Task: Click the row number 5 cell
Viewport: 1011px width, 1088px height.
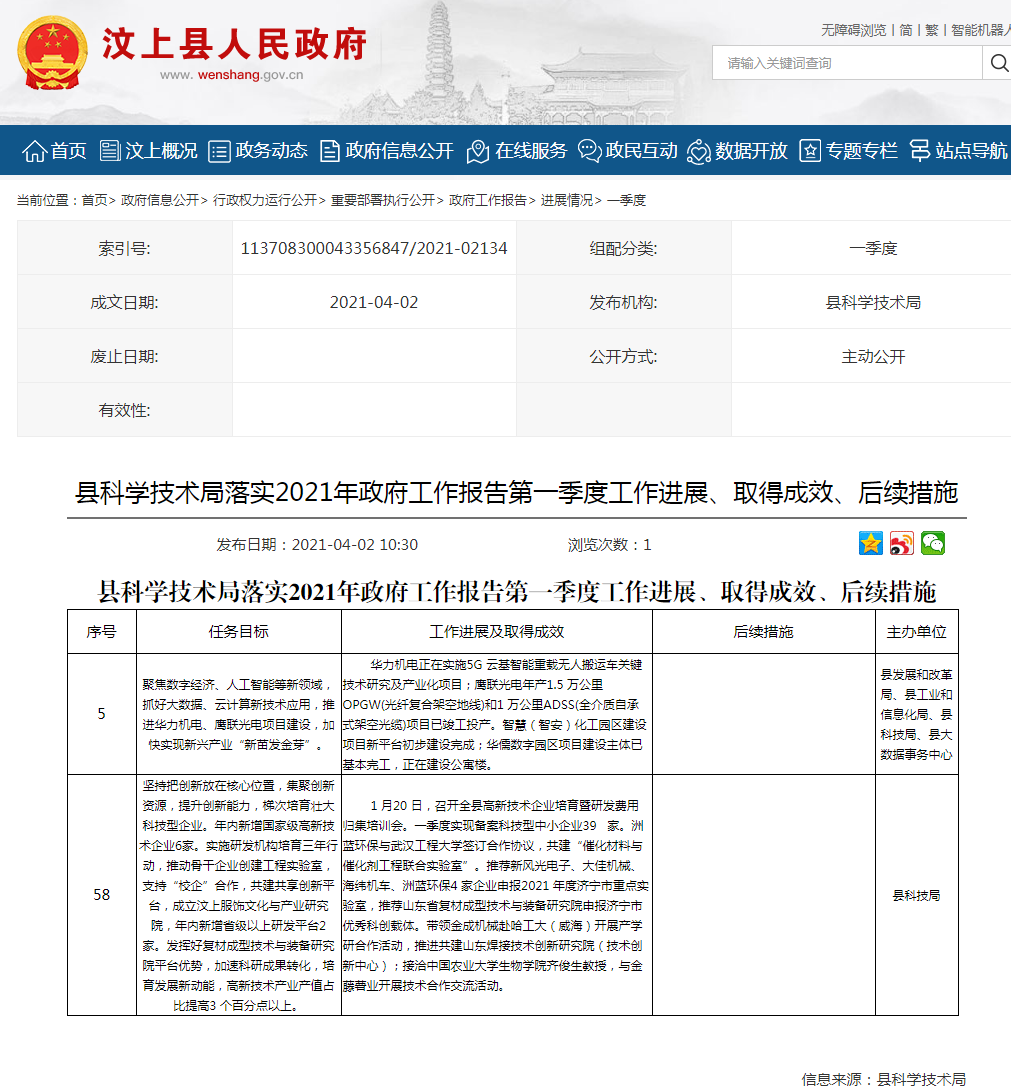Action: pos(102,714)
